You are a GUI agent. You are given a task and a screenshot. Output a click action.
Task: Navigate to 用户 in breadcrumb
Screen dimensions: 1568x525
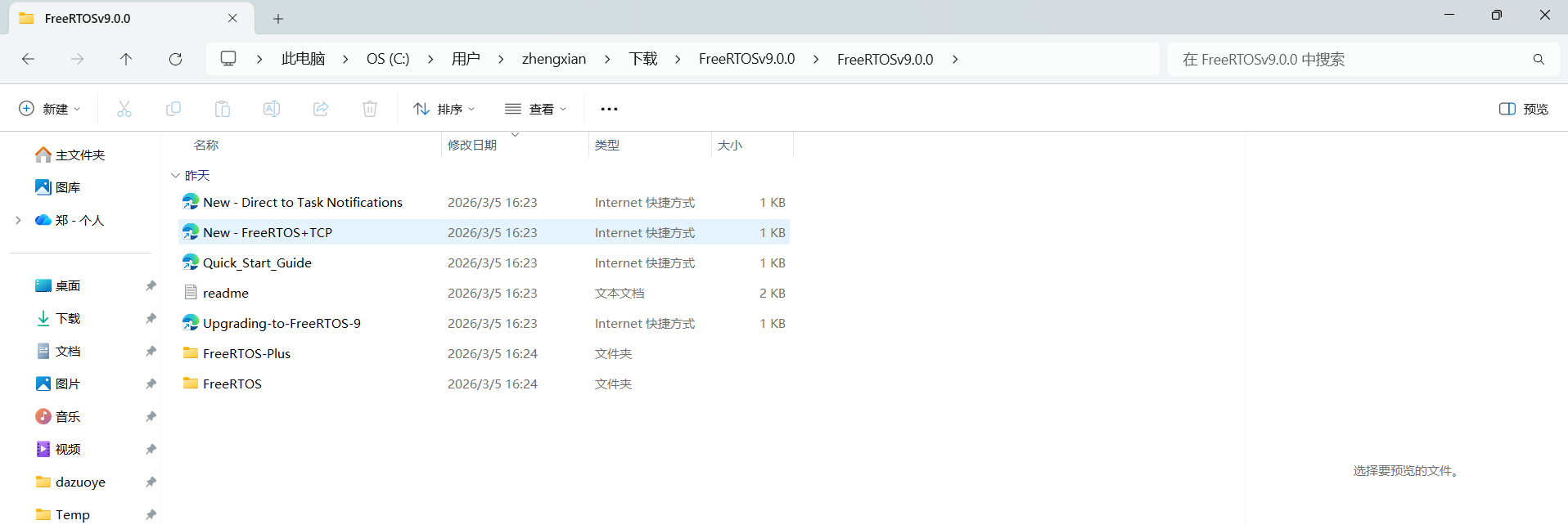tap(466, 59)
